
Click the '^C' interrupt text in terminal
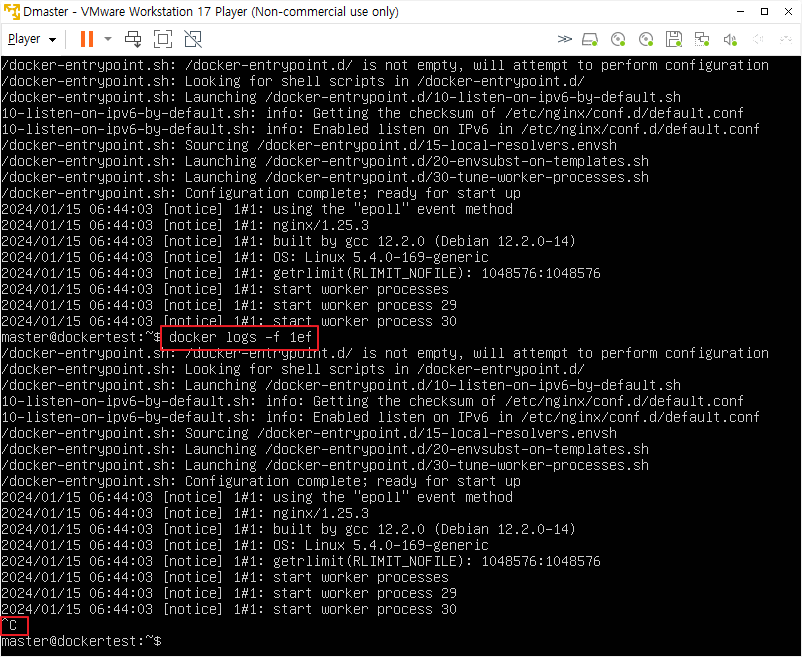[9, 625]
